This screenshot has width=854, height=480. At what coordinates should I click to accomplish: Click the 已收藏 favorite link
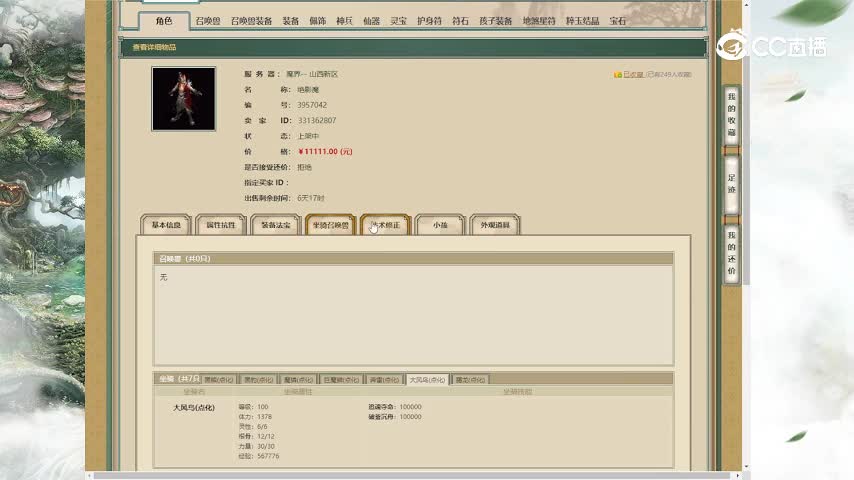[633, 75]
